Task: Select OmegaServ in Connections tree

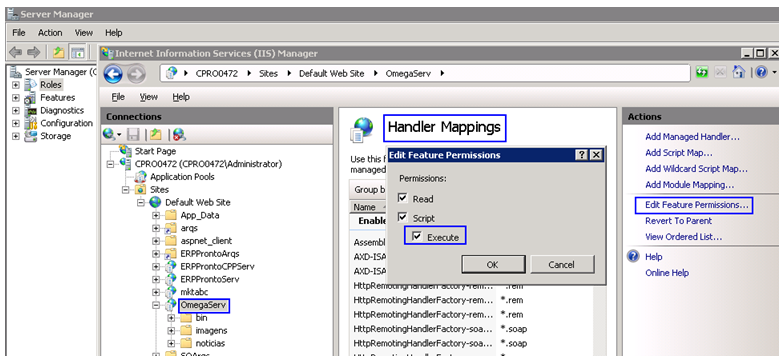Action: coord(204,305)
